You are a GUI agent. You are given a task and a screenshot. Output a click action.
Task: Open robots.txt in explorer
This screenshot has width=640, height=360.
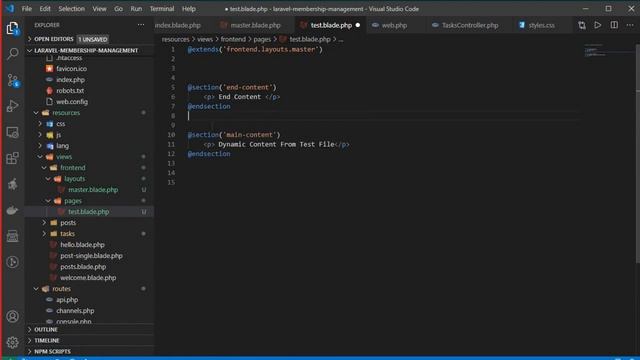pos(70,91)
